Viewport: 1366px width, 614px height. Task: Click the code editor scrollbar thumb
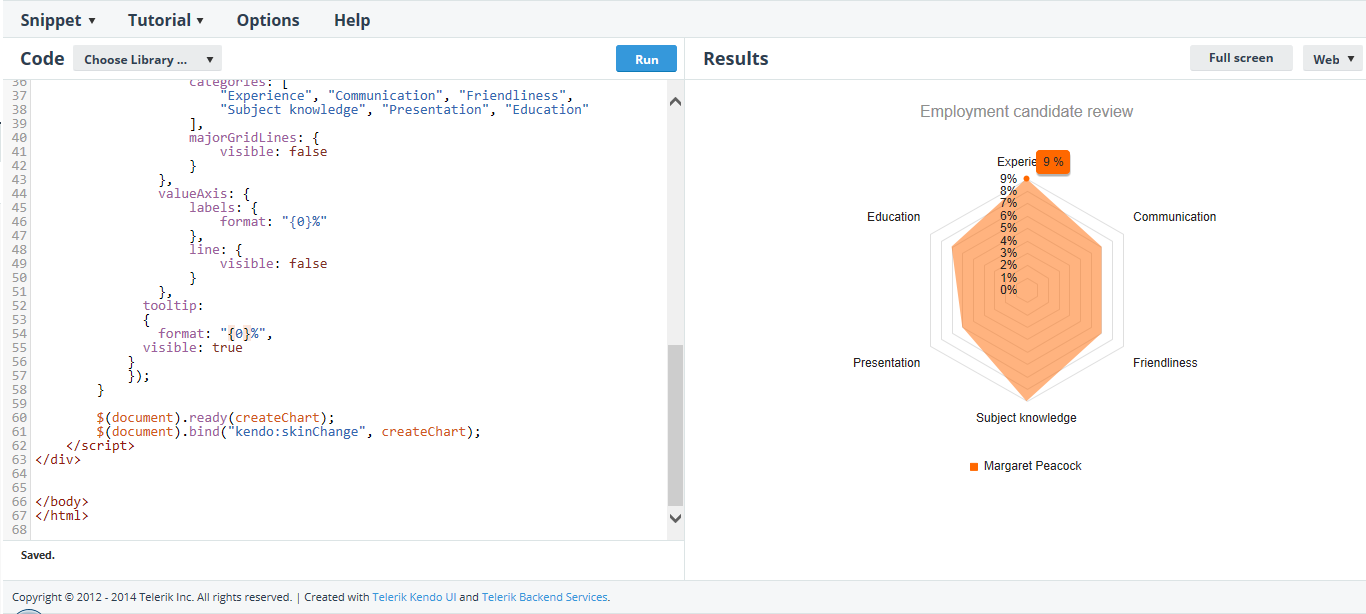[675, 425]
